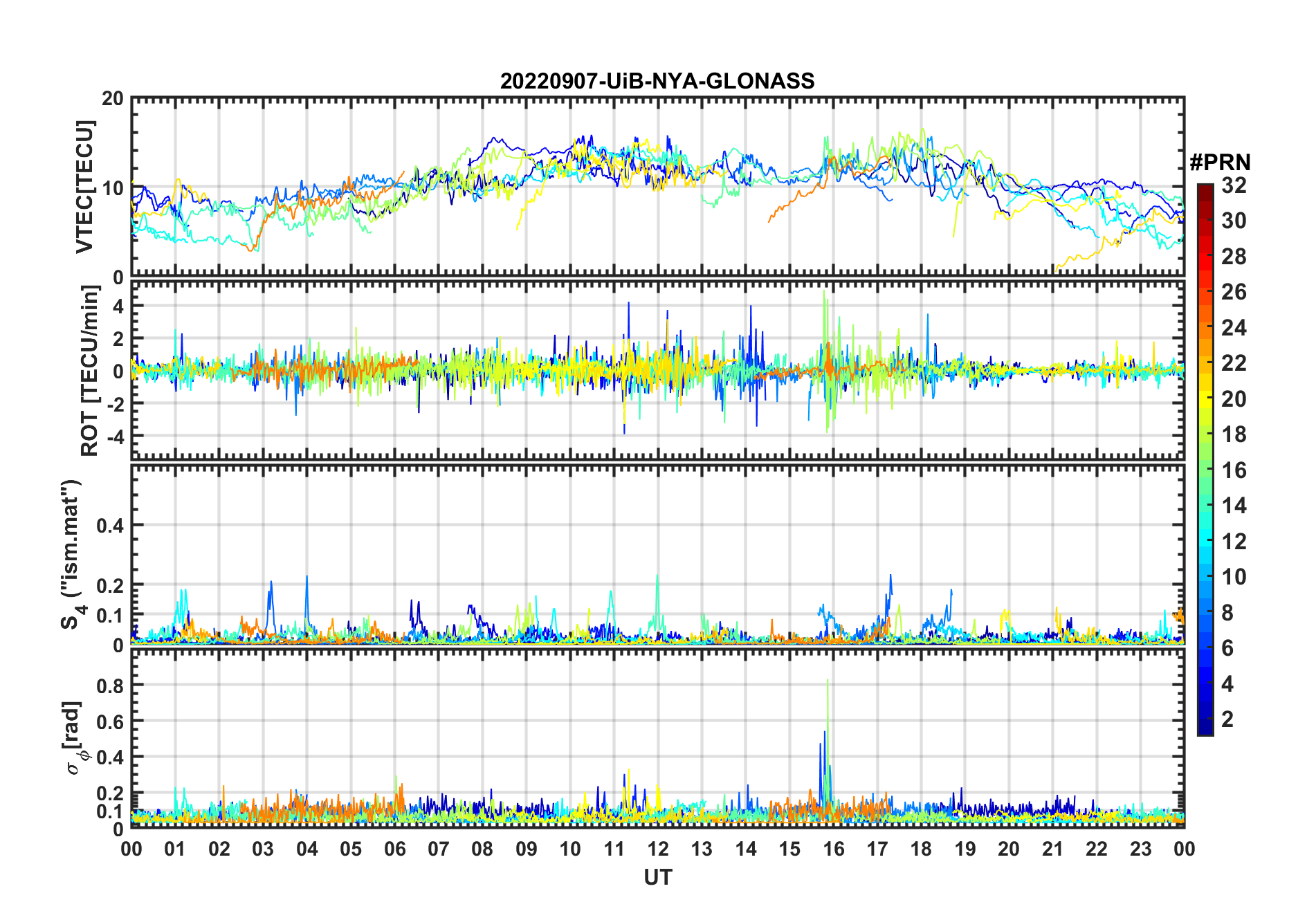Click the UT axis hour label 21
This screenshot has height=920, width=1316.
(x=1052, y=849)
